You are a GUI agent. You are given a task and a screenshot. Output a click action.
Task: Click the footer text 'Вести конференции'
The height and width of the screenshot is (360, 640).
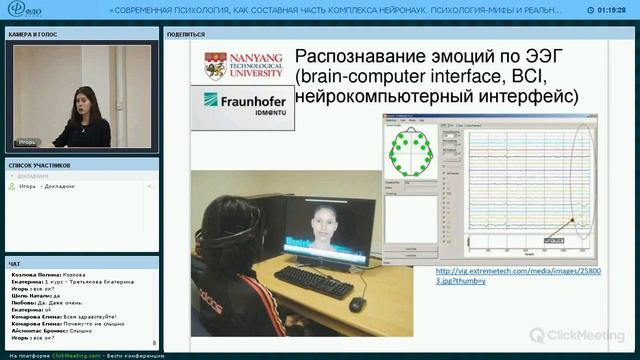(136, 356)
